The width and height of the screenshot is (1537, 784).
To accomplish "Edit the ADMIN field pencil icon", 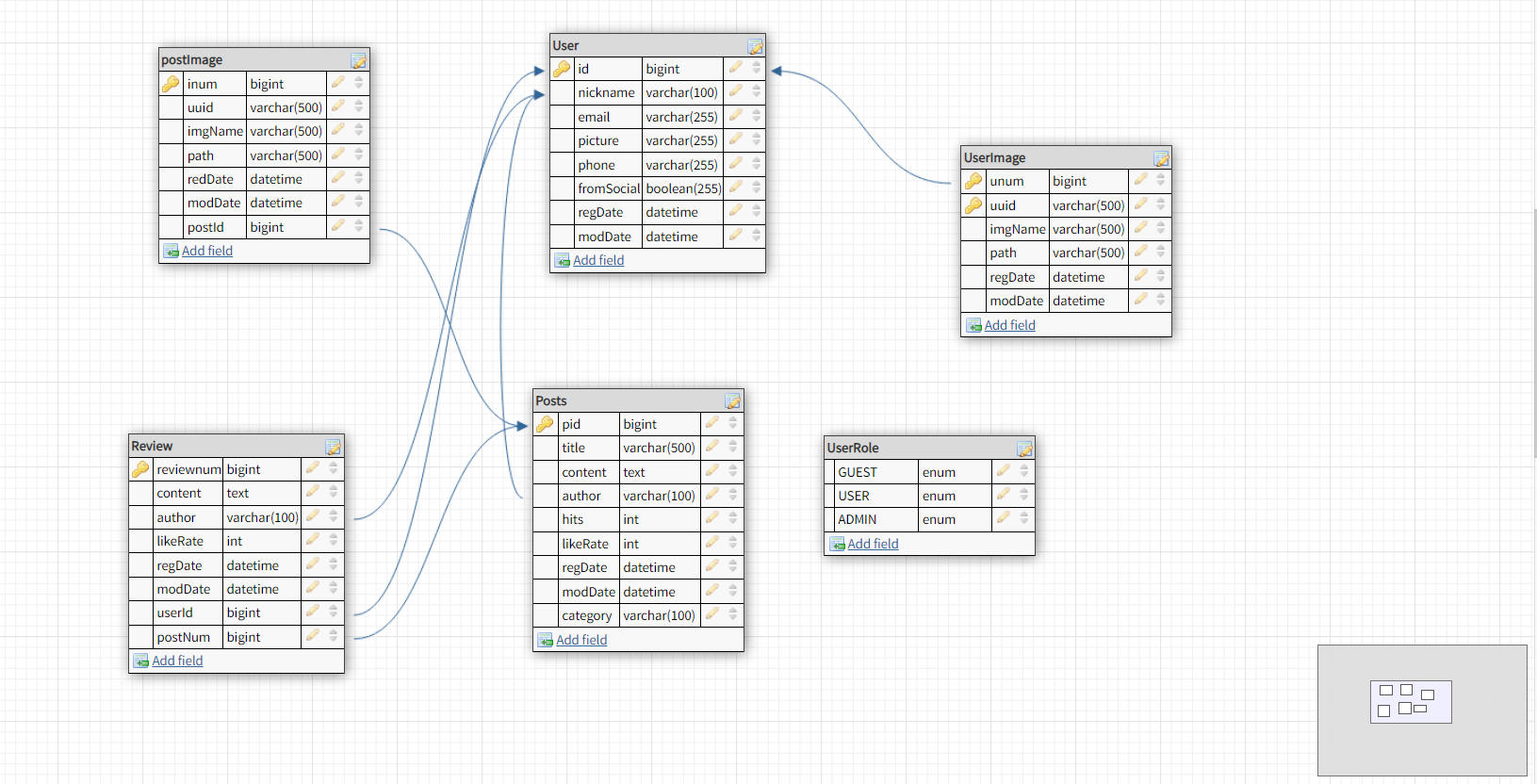I will [x=1003, y=518].
